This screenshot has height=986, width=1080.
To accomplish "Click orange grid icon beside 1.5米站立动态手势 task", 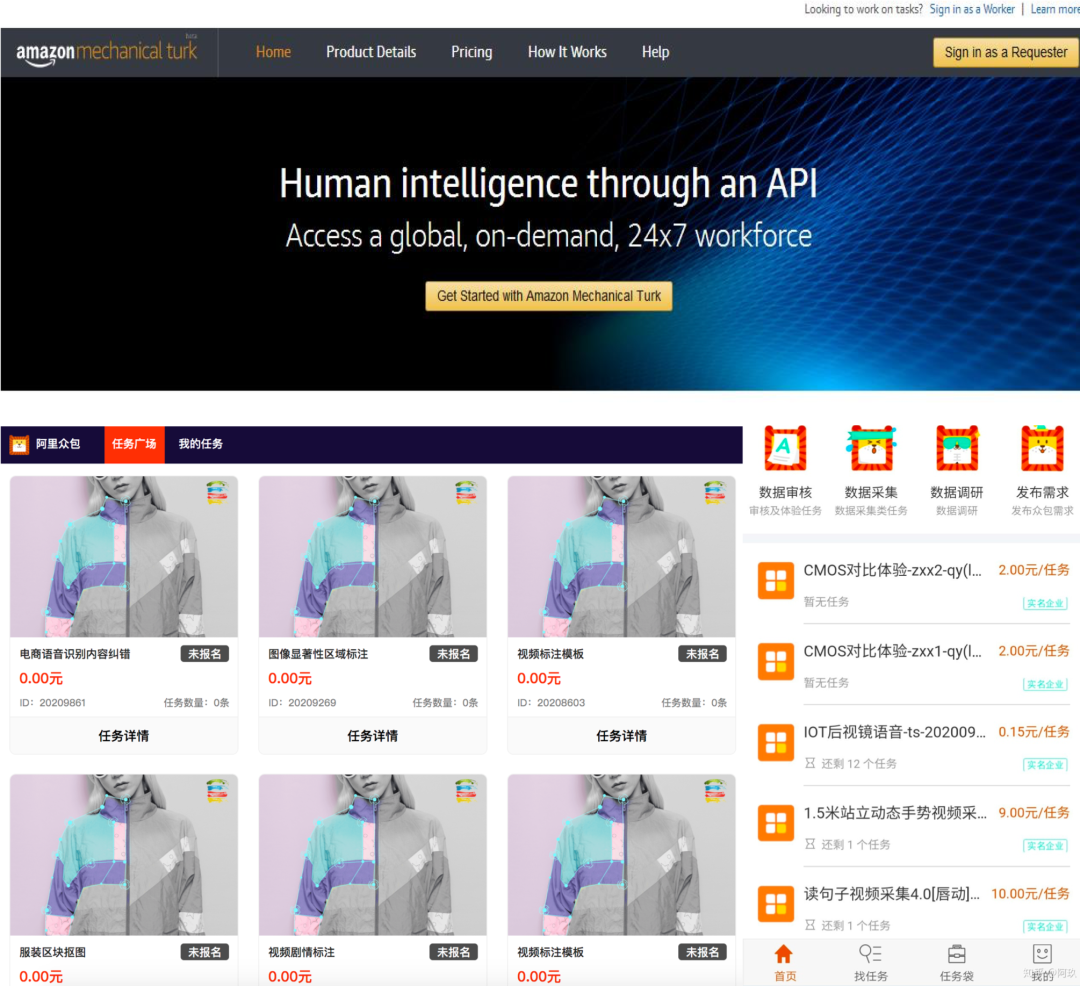I will point(776,824).
